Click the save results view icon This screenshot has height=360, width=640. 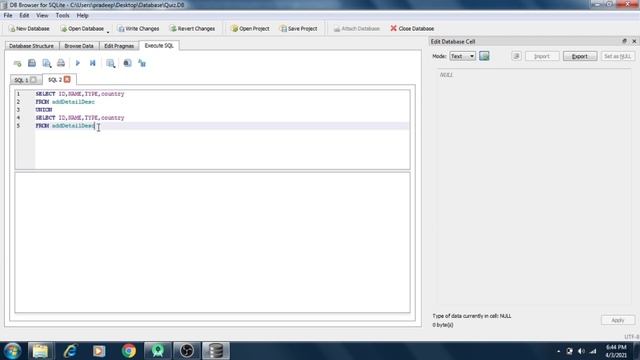point(110,63)
